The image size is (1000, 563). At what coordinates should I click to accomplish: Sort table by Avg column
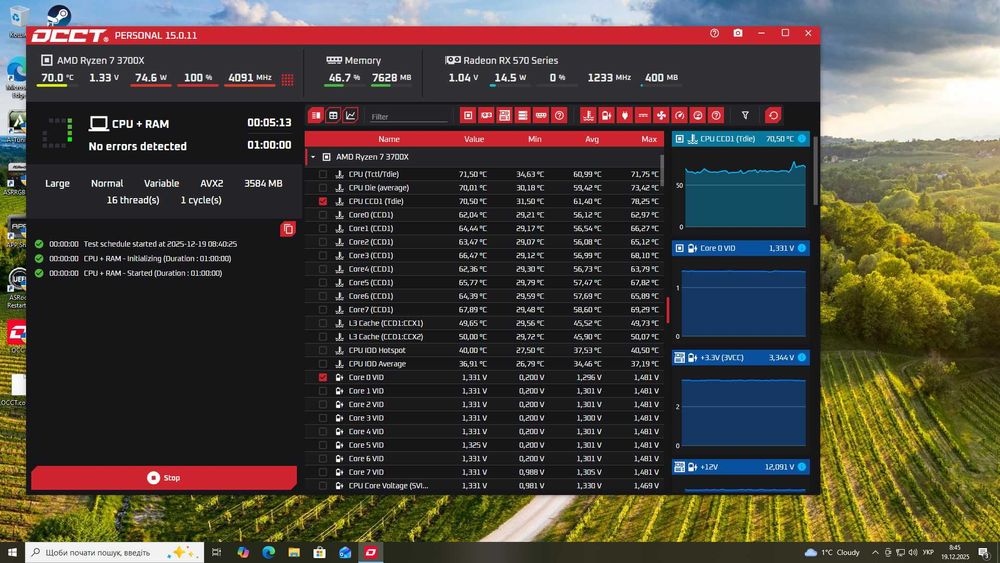pos(592,139)
